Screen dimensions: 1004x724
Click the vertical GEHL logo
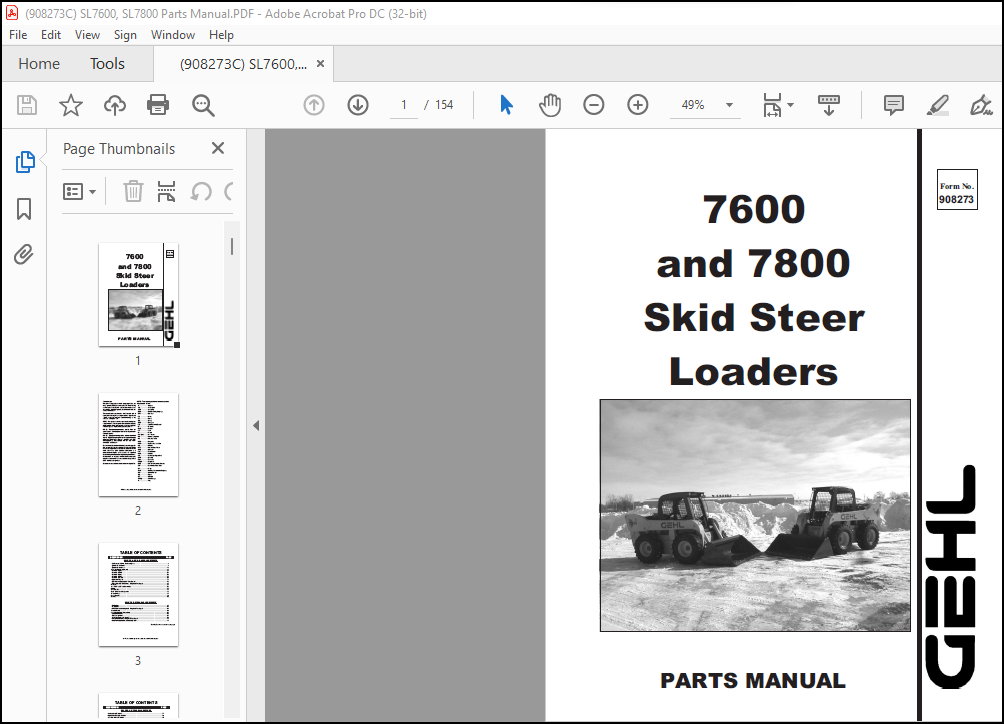point(951,576)
